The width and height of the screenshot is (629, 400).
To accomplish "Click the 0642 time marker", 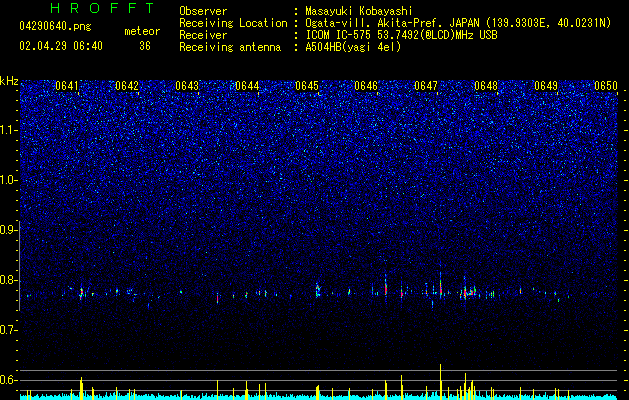I will point(127,86).
